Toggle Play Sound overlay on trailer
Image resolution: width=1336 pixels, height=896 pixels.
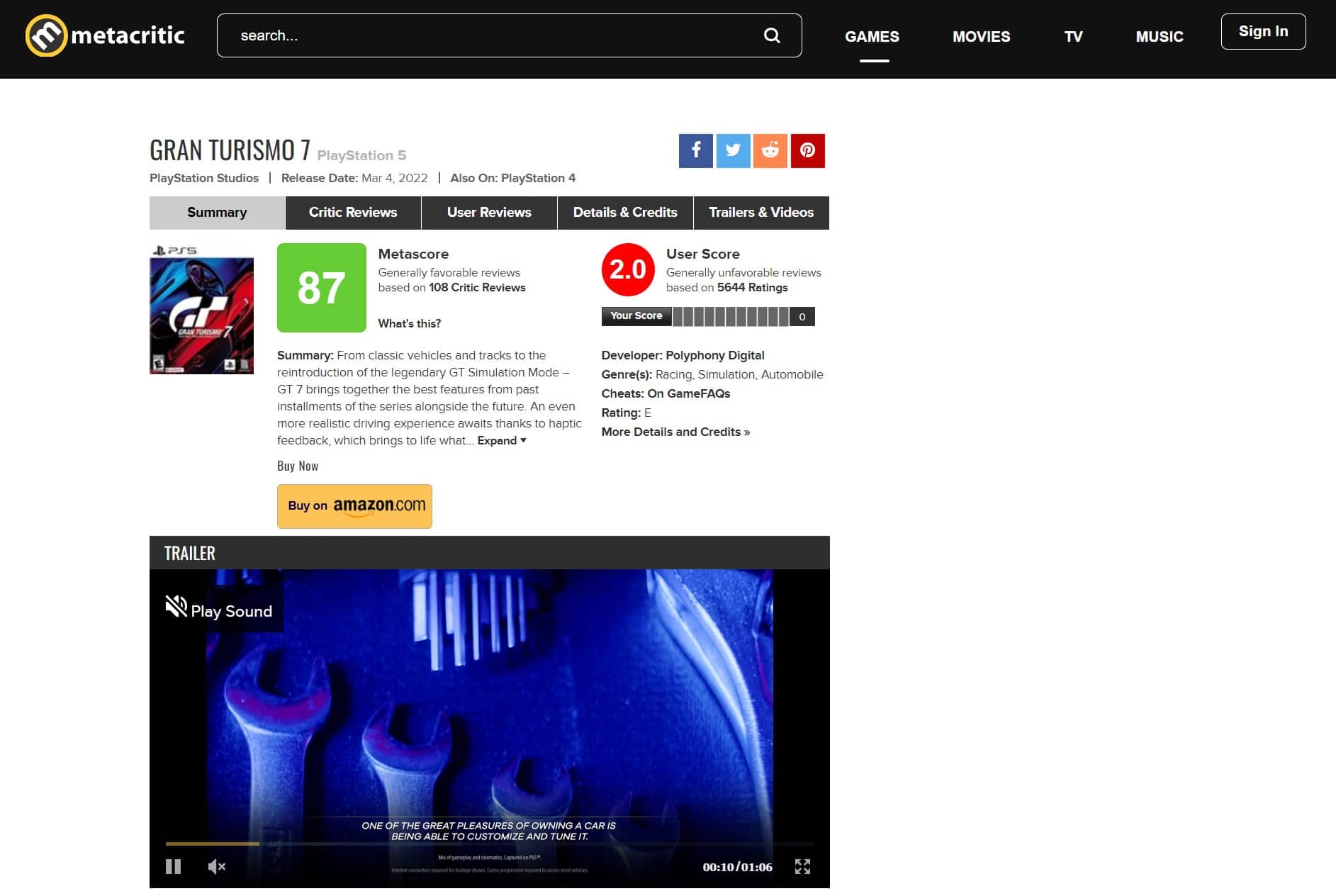pos(219,610)
